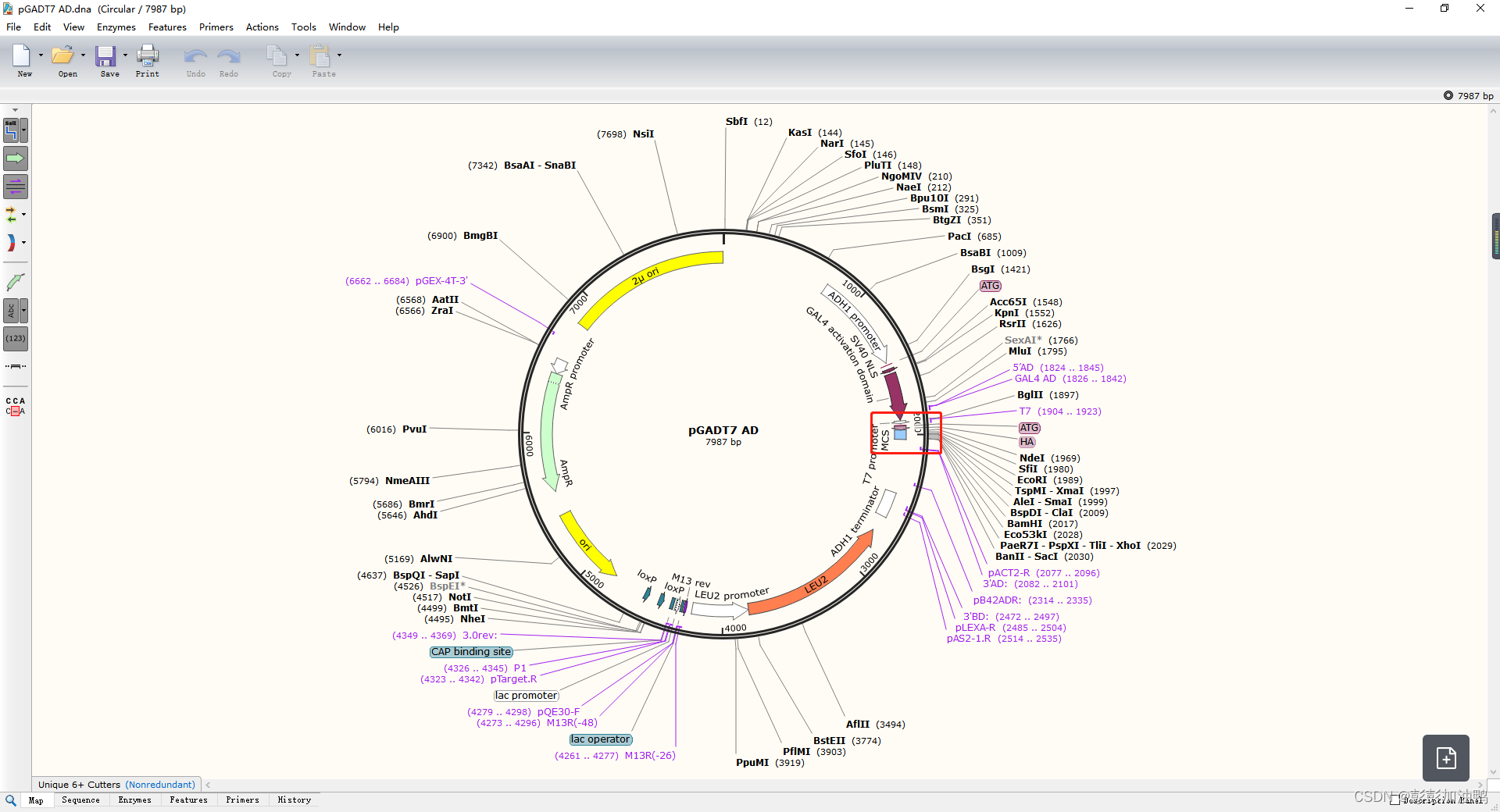Open a file via folder icon
Screen dimensions: 1500x812
point(62,56)
